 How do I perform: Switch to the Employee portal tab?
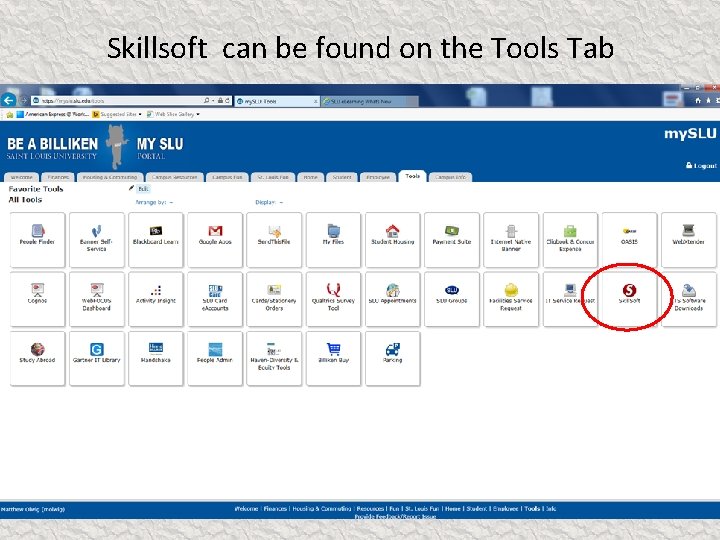coord(377,177)
